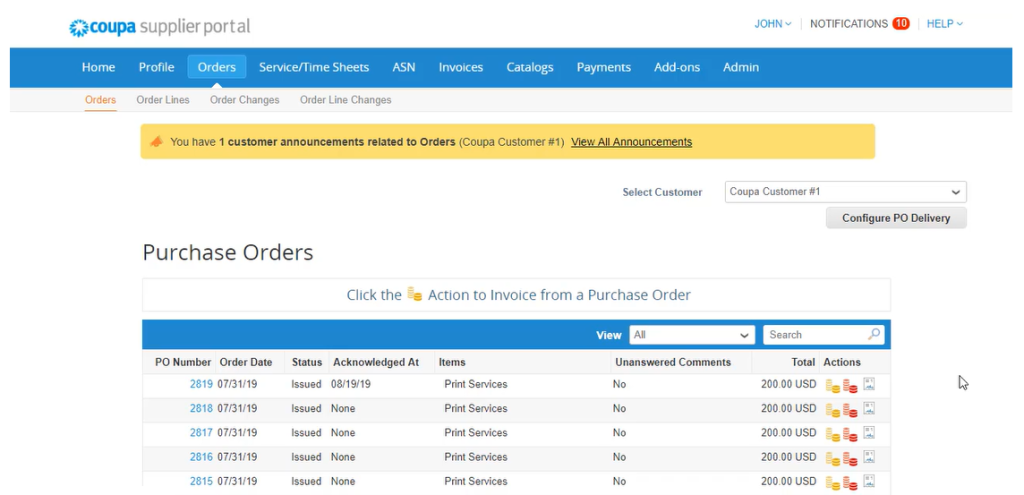Click the Coupa supplier portal logo
The width and height of the screenshot is (1024, 495).
coord(160,27)
